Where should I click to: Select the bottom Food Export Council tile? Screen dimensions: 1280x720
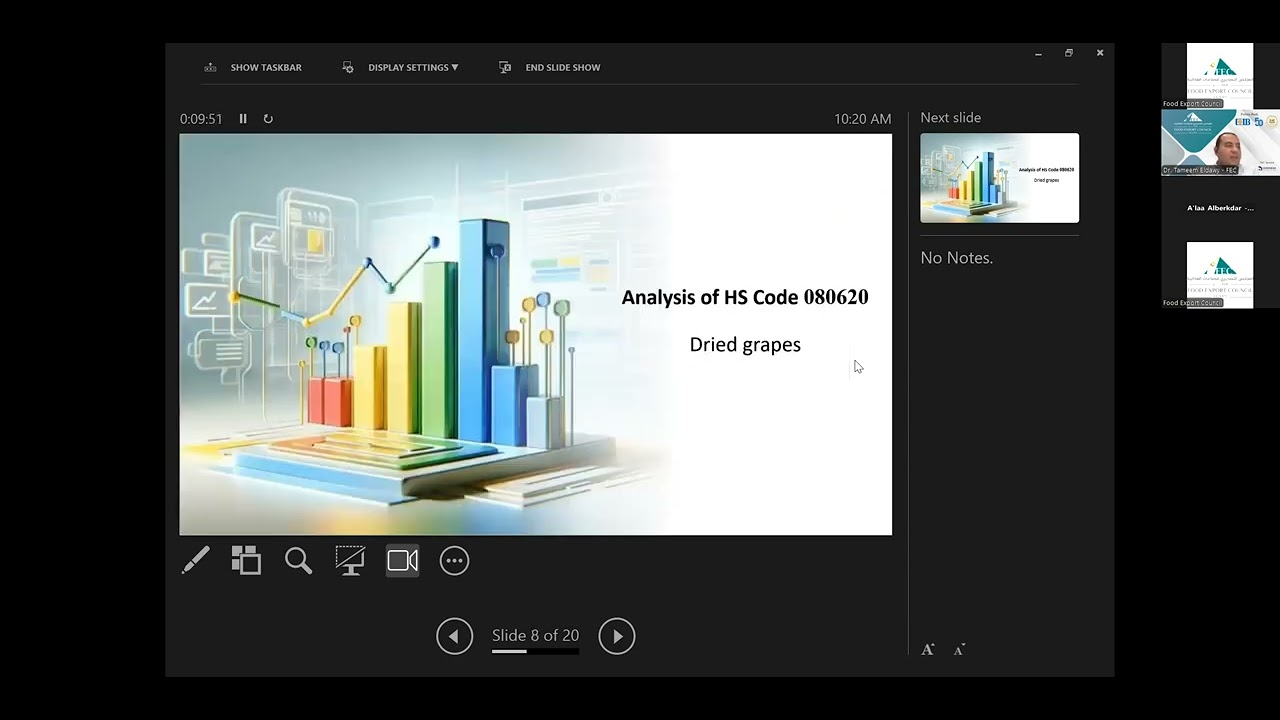tap(1220, 274)
